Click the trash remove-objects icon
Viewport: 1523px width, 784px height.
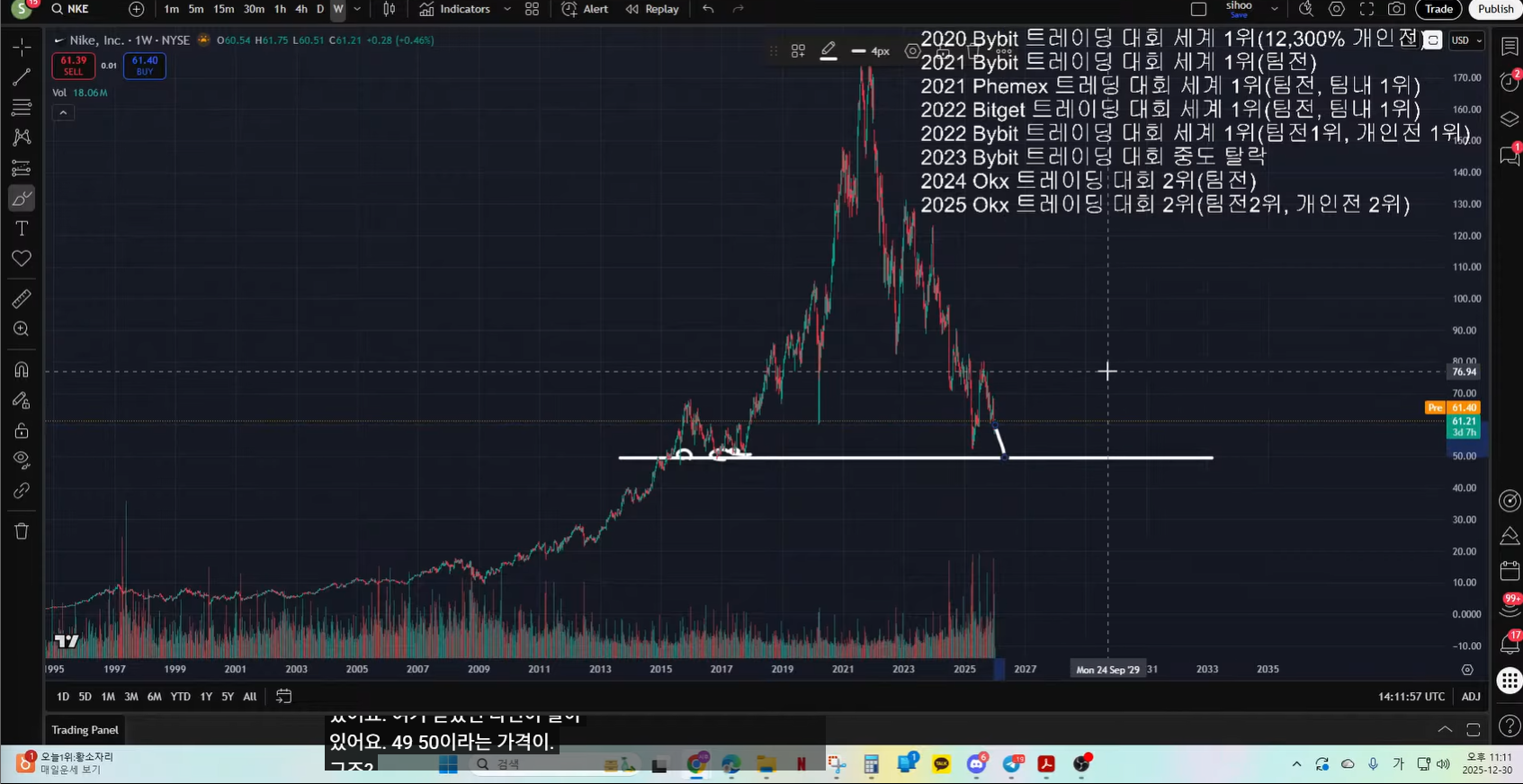[22, 531]
